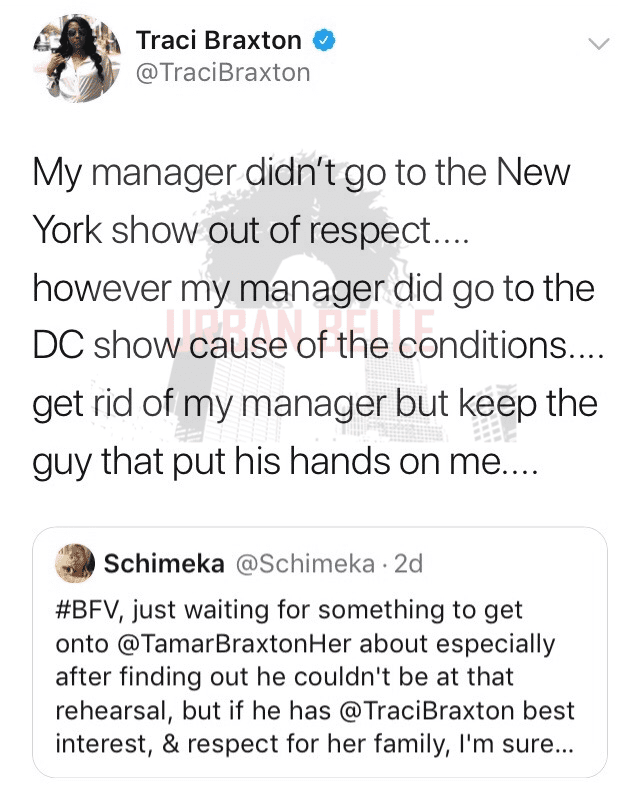The width and height of the screenshot is (618, 790).
Task: Open the tweet options chevron menu
Action: coord(598,44)
